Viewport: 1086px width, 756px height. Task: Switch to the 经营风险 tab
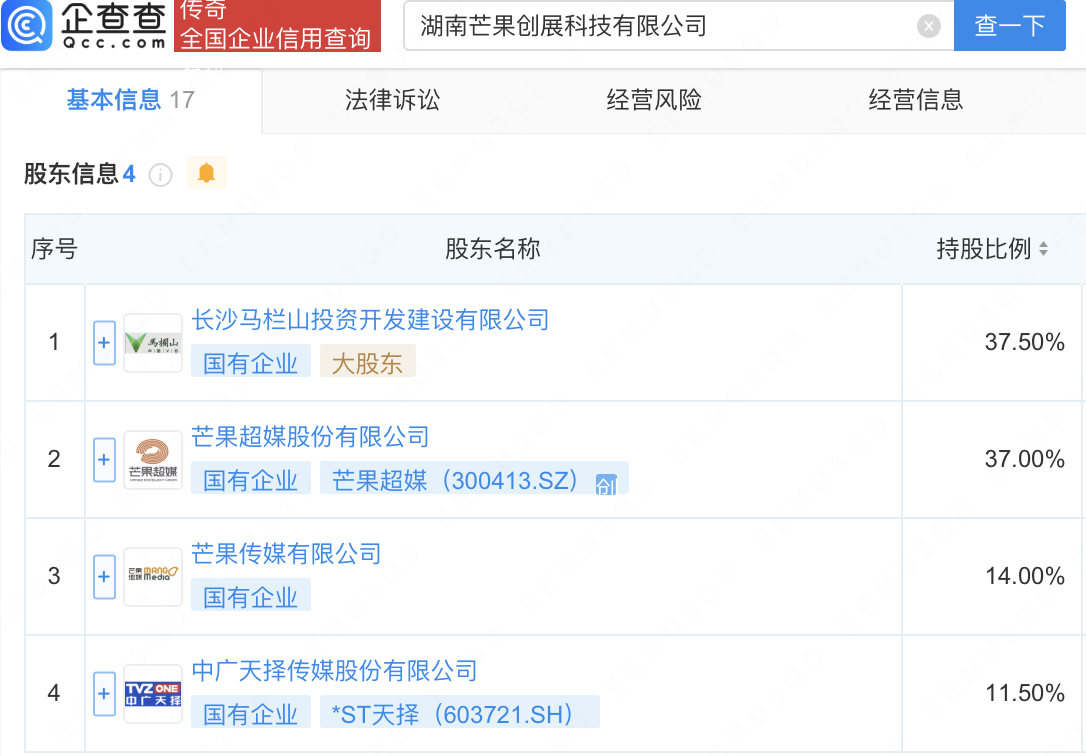654,100
